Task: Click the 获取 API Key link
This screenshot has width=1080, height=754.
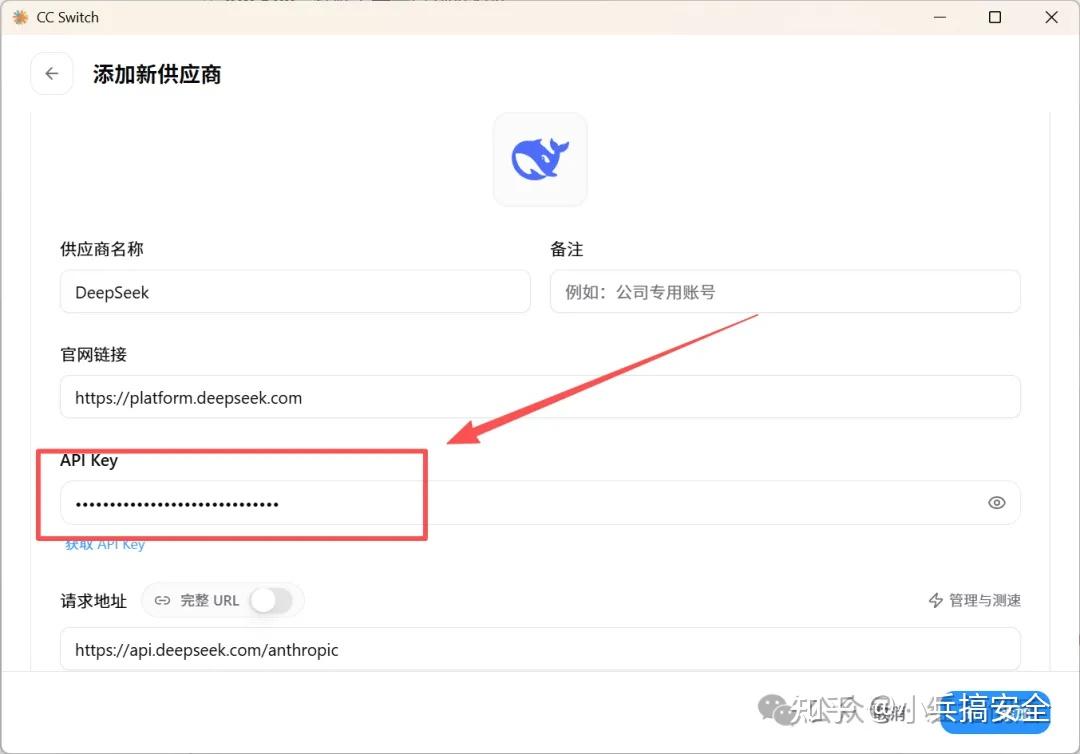Action: tap(105, 545)
